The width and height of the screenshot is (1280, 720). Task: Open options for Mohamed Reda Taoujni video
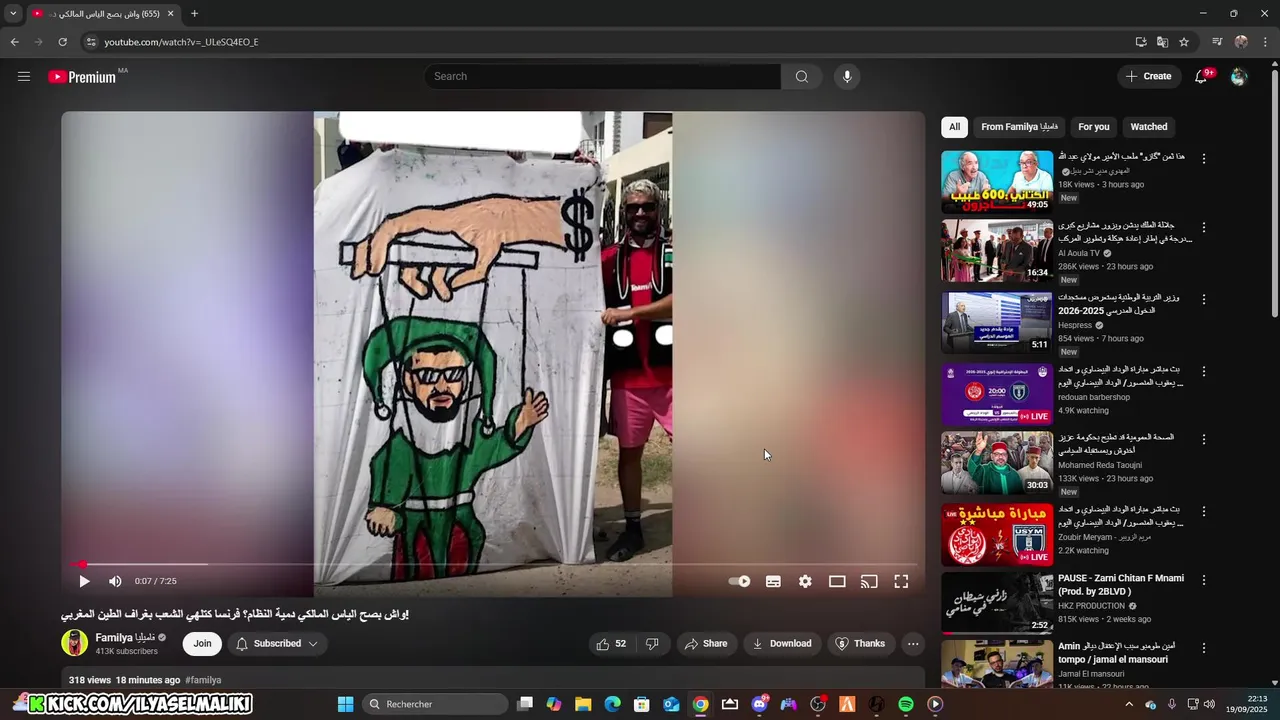pos(1203,439)
